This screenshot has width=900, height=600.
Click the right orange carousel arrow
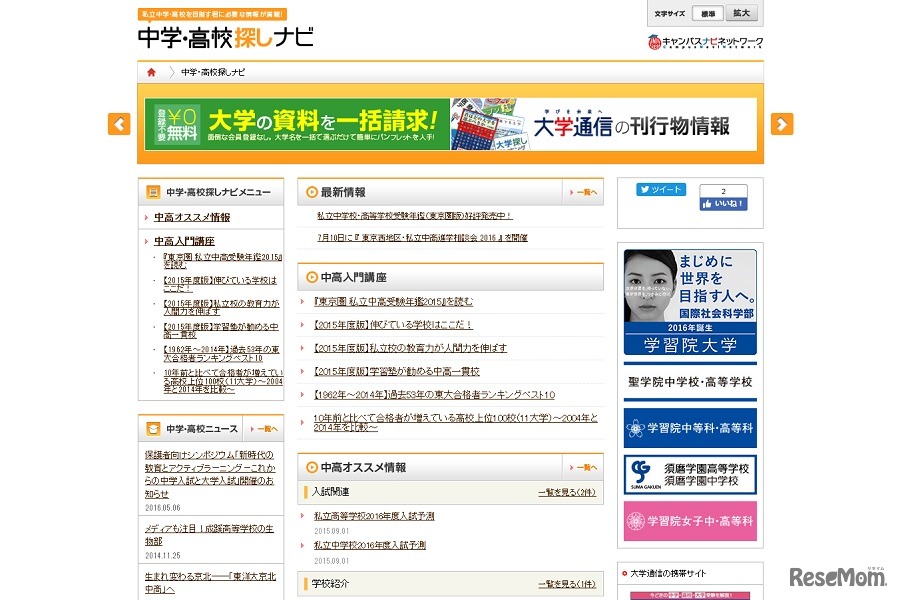(781, 124)
